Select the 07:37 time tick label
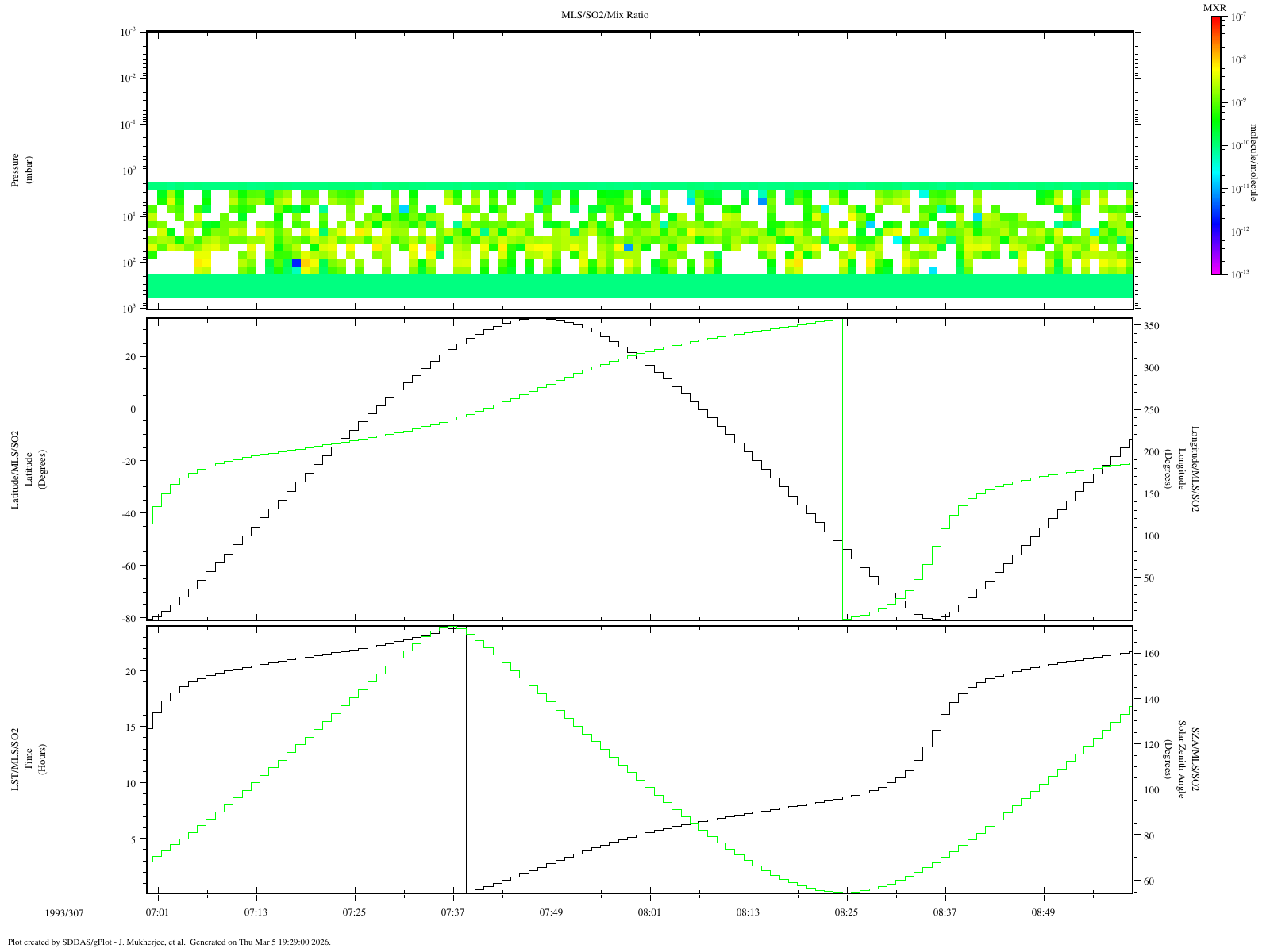Image resolution: width=1270 pixels, height=952 pixels. click(x=452, y=913)
